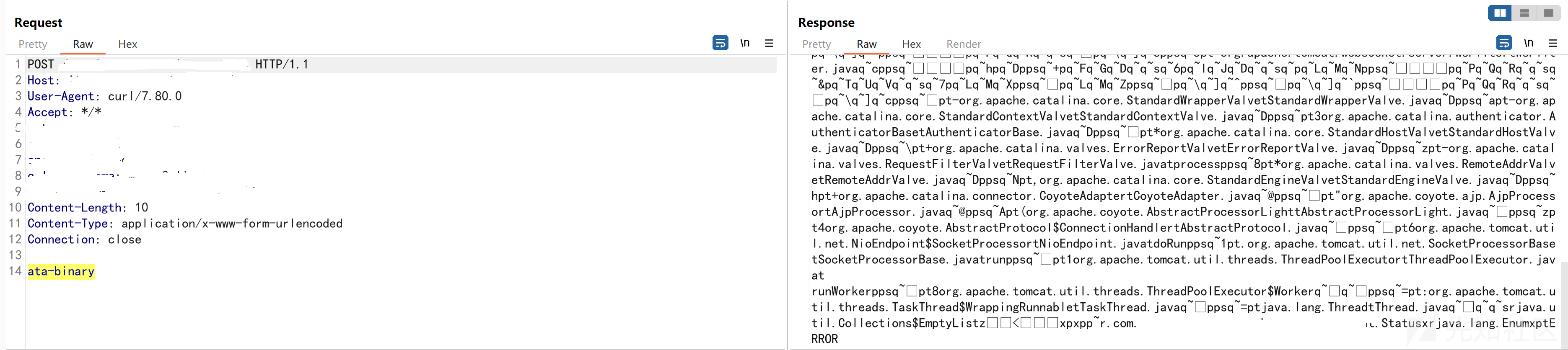
Task: Open the Hex tab in Request
Action: click(128, 44)
